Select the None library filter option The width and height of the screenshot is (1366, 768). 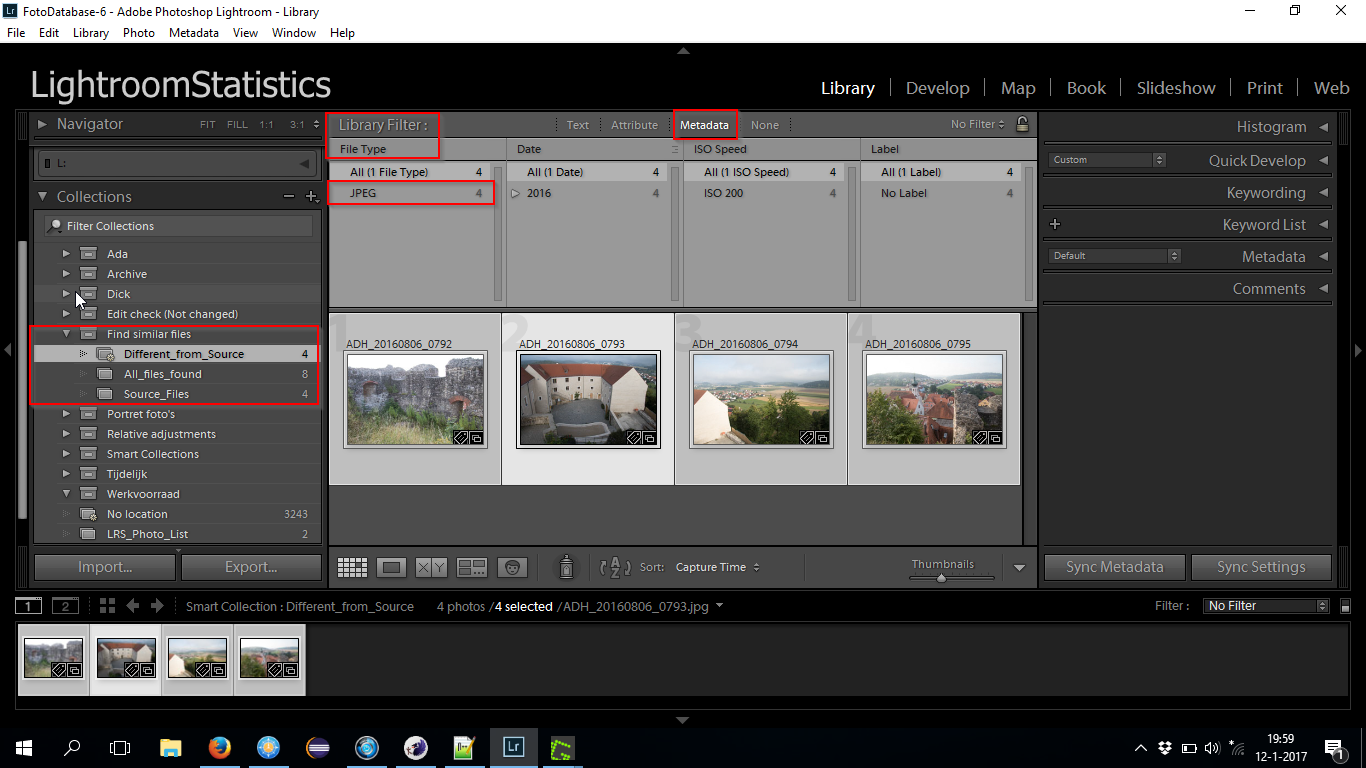(x=765, y=125)
